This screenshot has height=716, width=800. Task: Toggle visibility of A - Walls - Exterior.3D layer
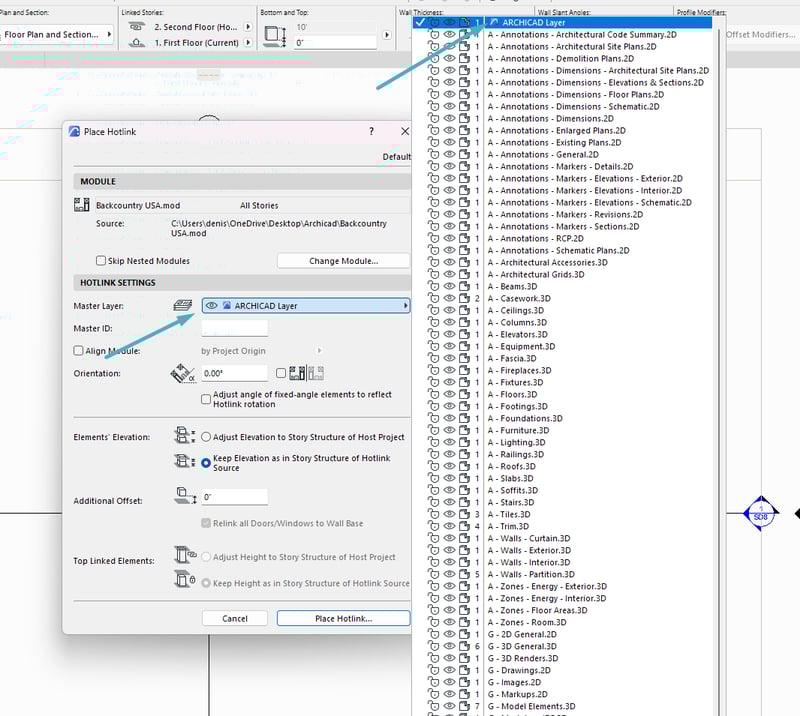click(x=449, y=551)
